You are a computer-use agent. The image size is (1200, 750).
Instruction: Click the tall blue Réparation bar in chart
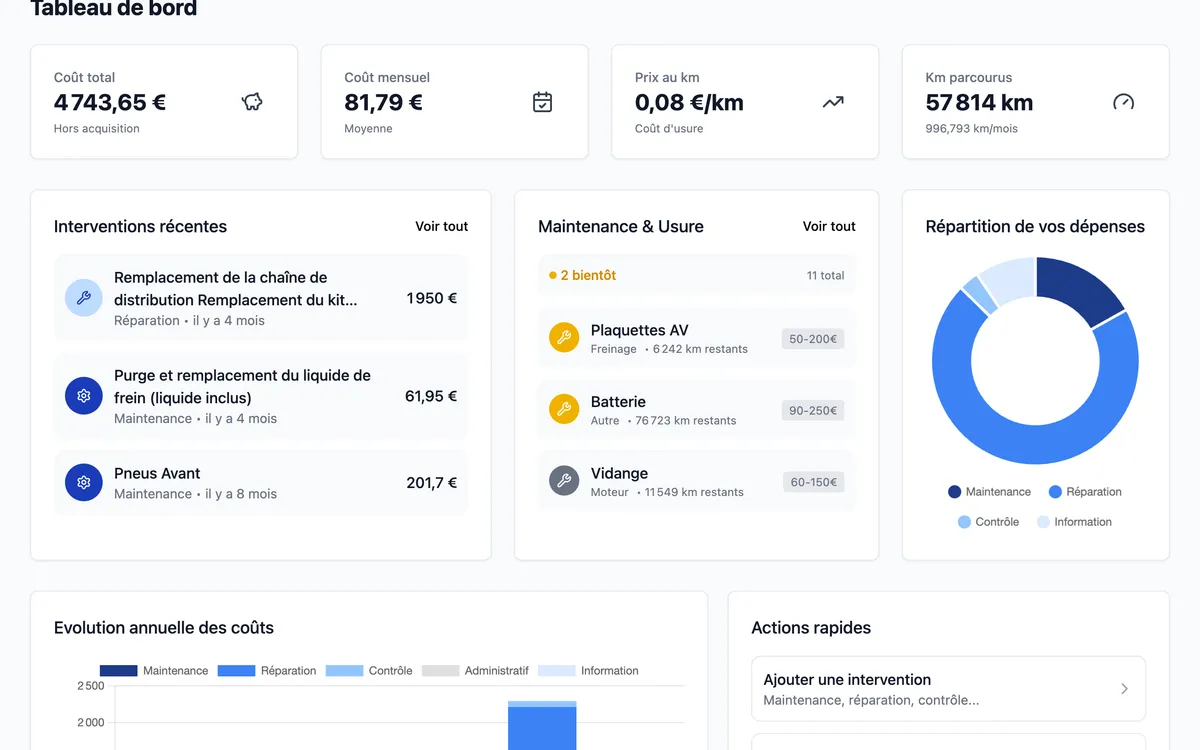(542, 728)
